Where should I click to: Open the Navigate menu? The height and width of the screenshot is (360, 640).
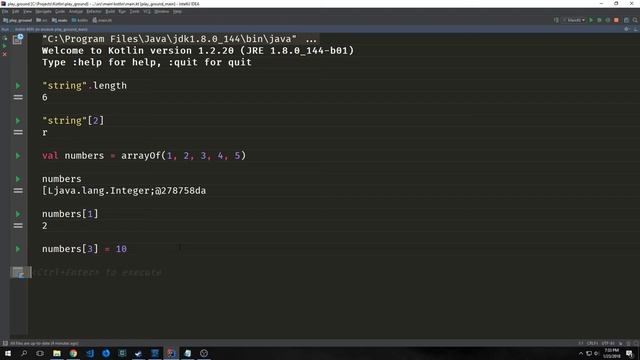tap(43, 11)
